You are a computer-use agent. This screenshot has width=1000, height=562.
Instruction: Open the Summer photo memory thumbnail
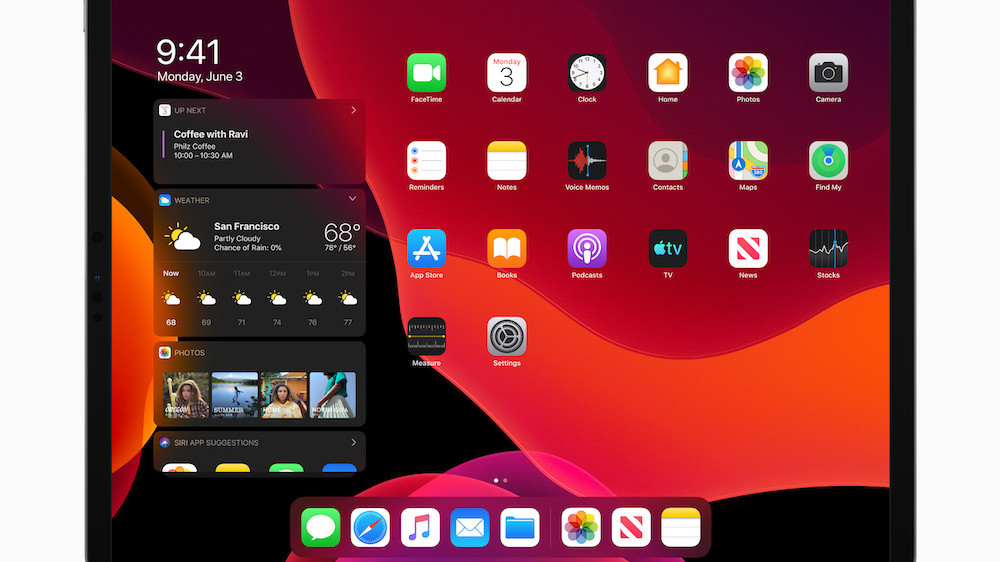(235, 395)
